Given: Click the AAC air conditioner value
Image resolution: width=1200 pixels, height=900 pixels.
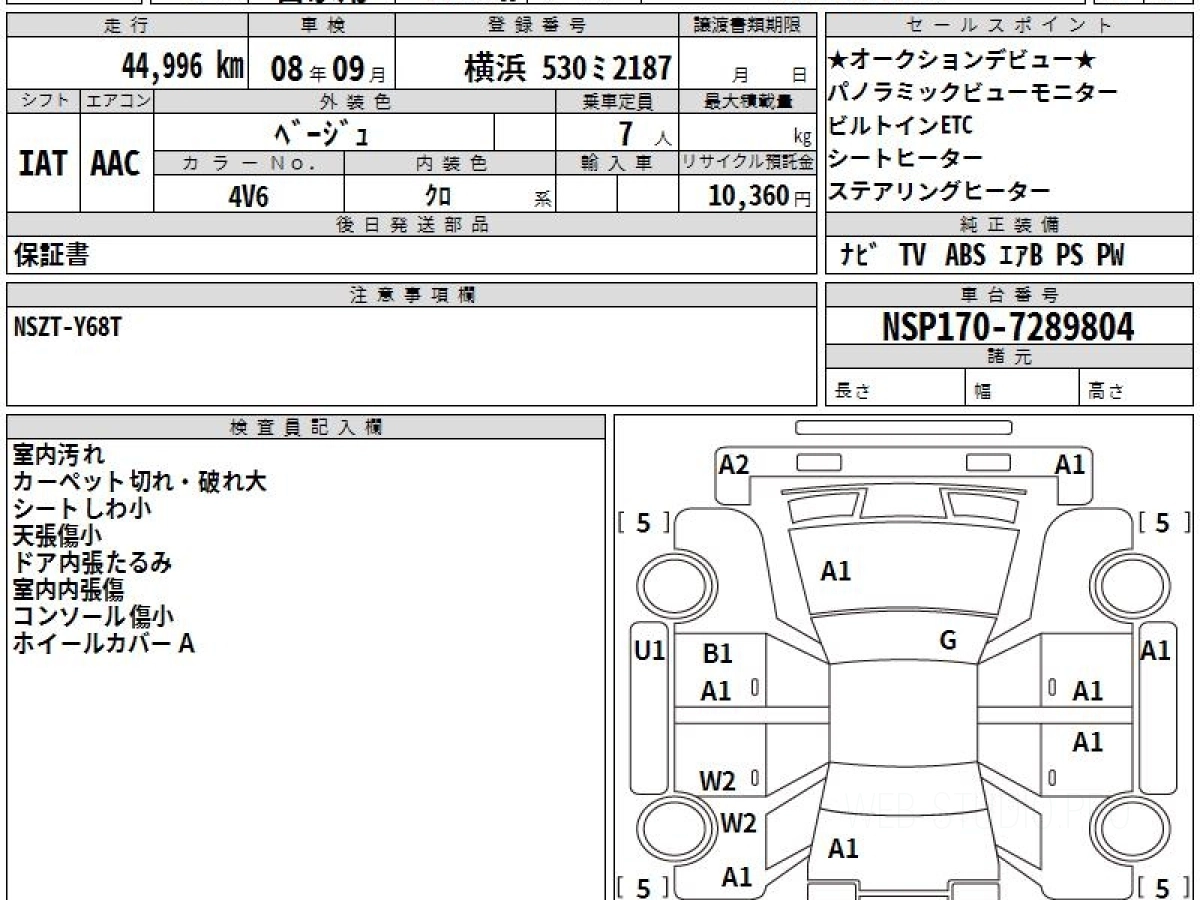Looking at the screenshot, I should [x=116, y=164].
